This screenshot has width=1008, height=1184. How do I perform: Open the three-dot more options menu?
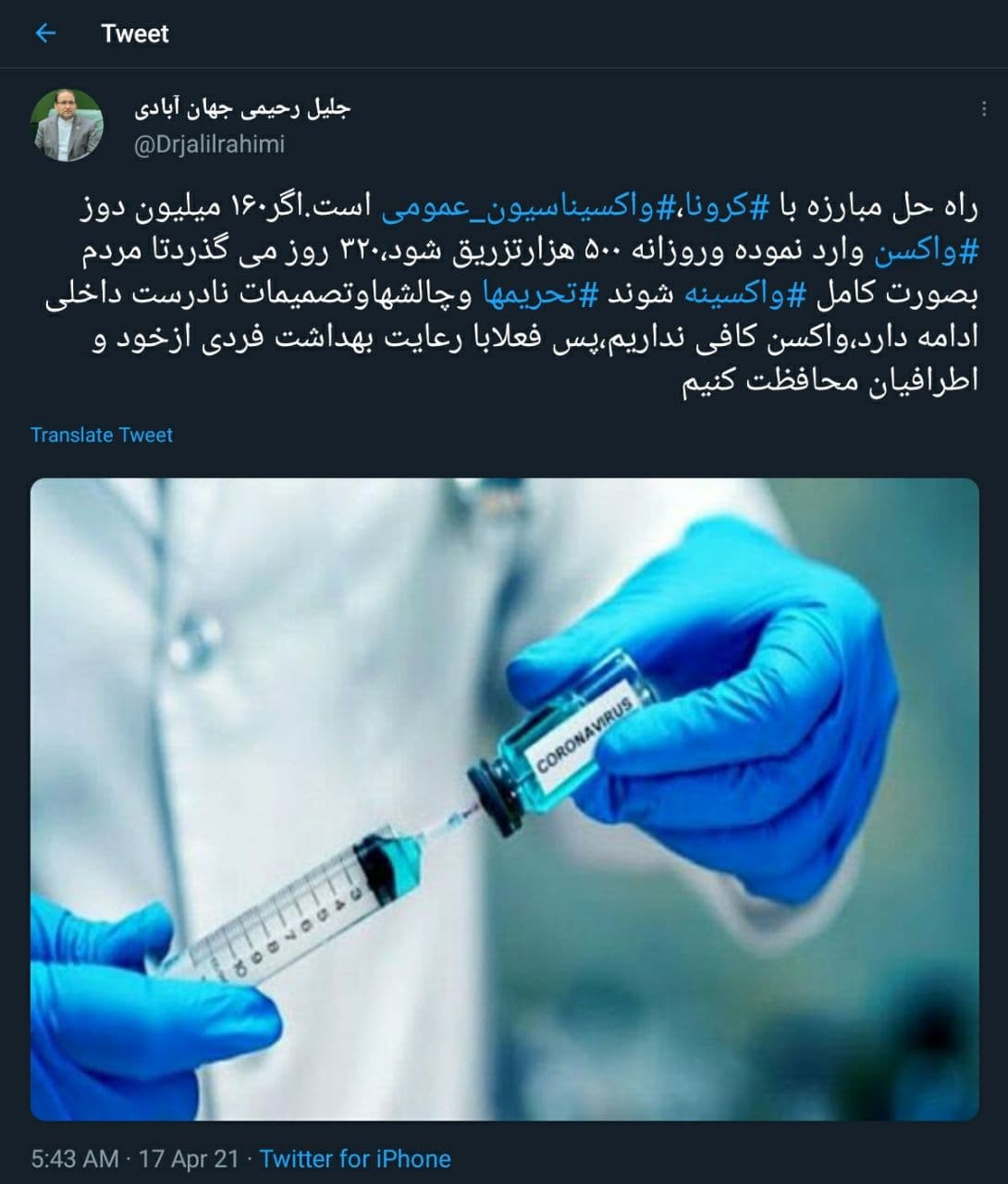tap(983, 109)
